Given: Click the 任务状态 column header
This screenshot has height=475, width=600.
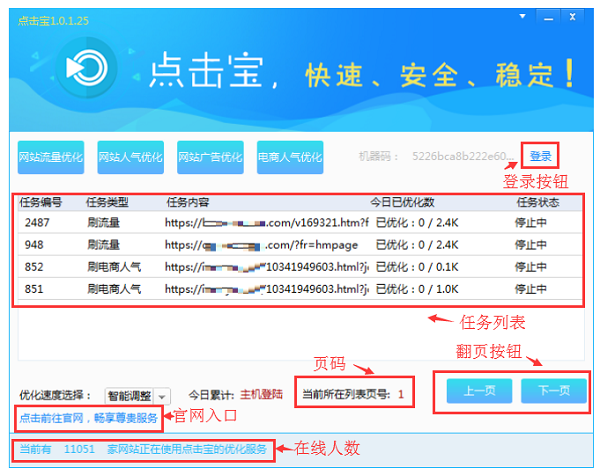Looking at the screenshot, I should coord(537,201).
